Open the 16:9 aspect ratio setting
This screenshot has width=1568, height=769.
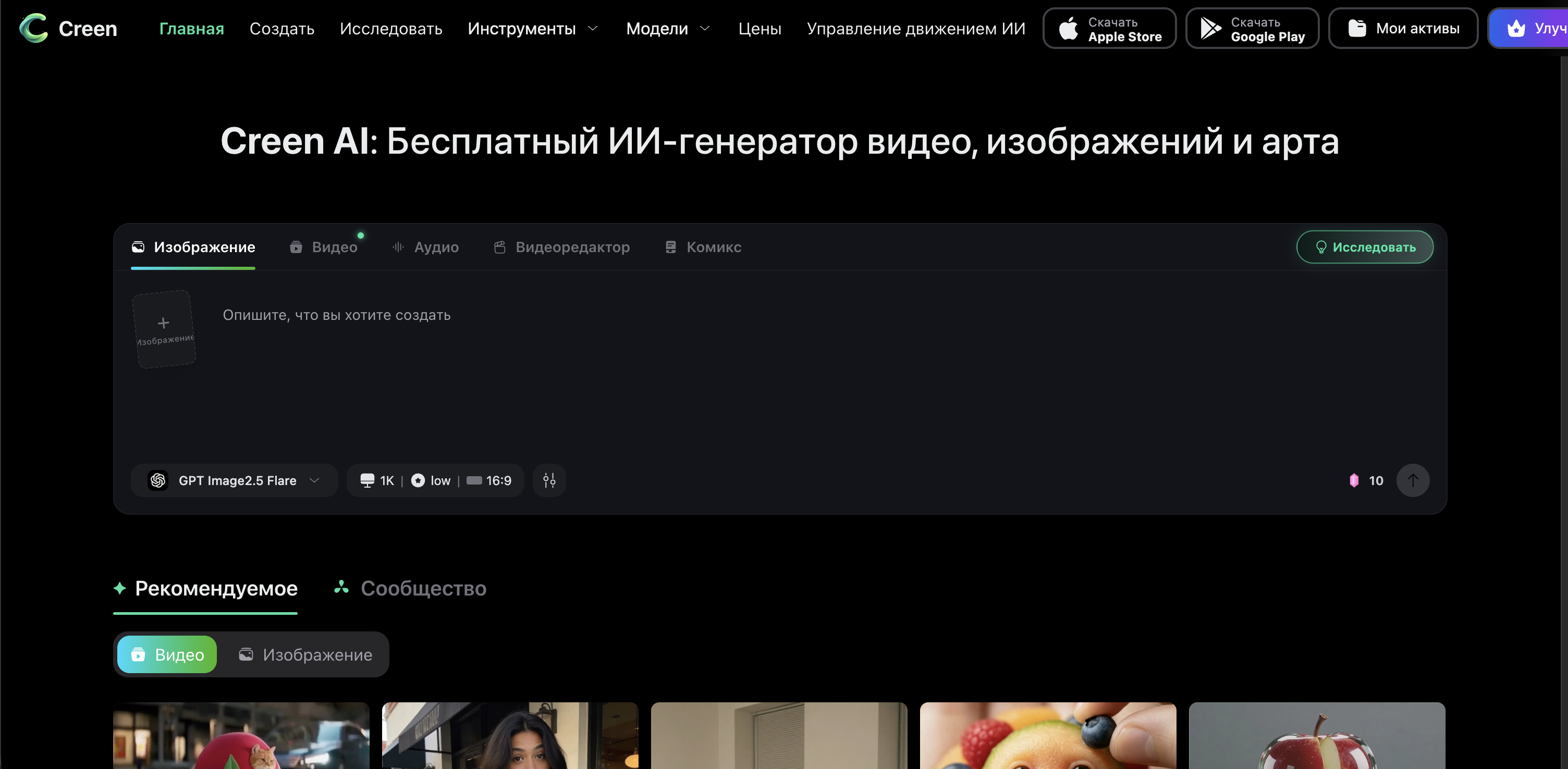[489, 480]
